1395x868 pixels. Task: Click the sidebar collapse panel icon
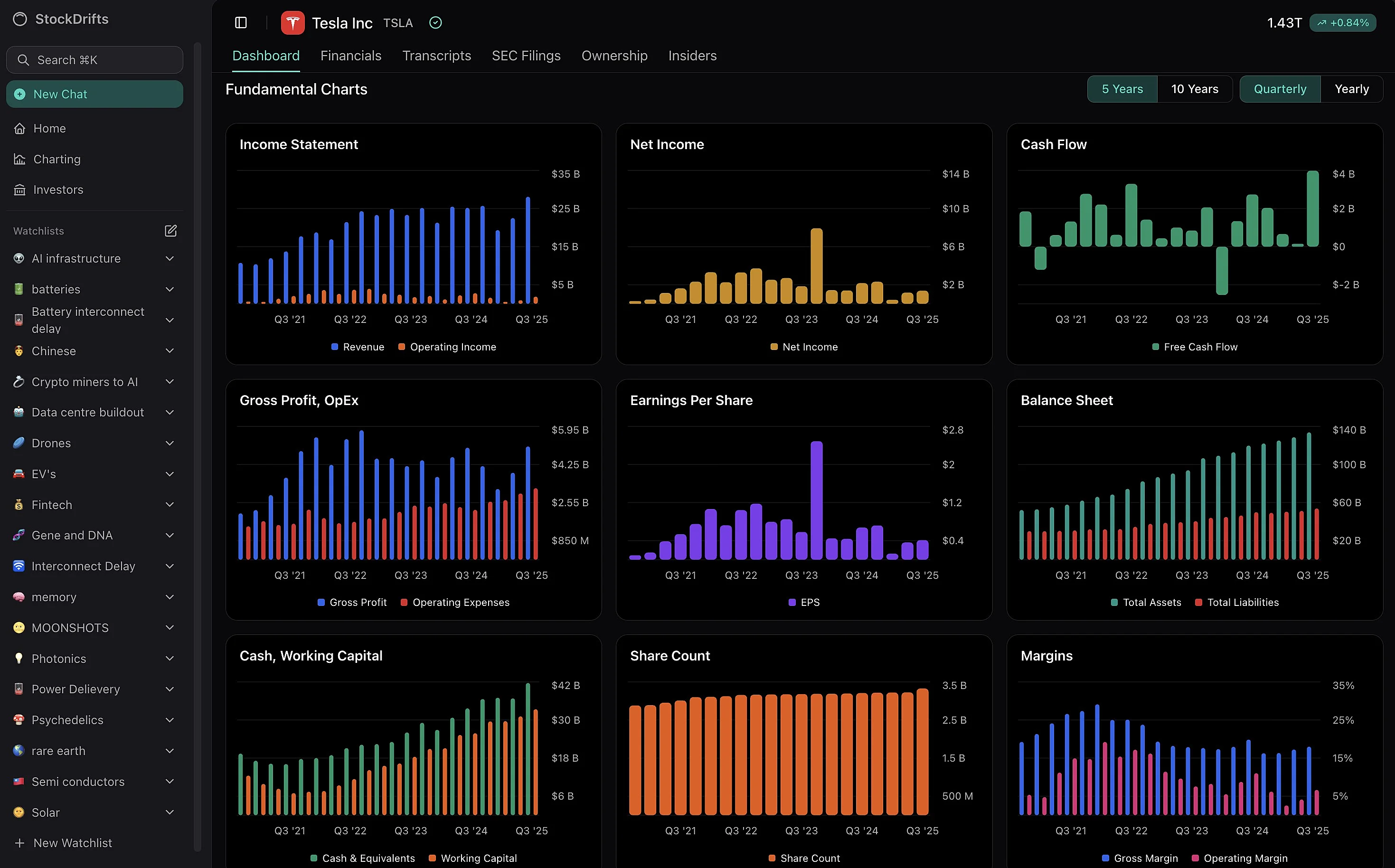(241, 22)
